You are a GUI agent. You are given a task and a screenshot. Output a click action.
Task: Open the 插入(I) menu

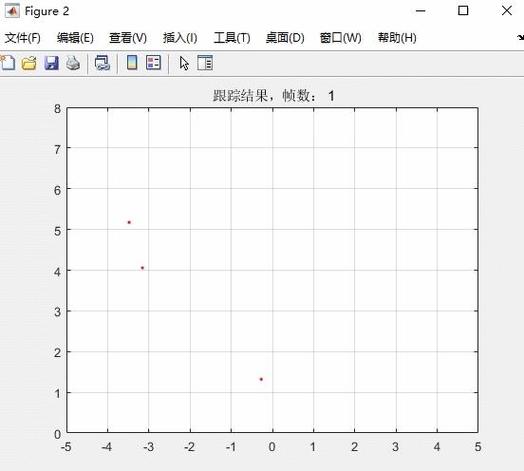click(x=180, y=38)
